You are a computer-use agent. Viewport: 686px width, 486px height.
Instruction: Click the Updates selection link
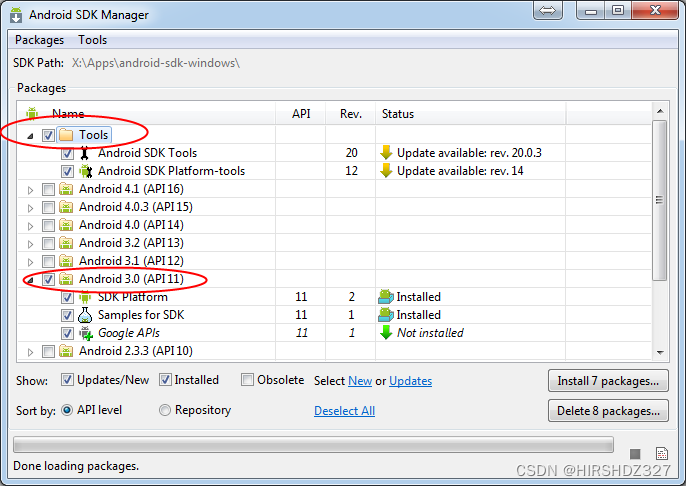pos(410,381)
